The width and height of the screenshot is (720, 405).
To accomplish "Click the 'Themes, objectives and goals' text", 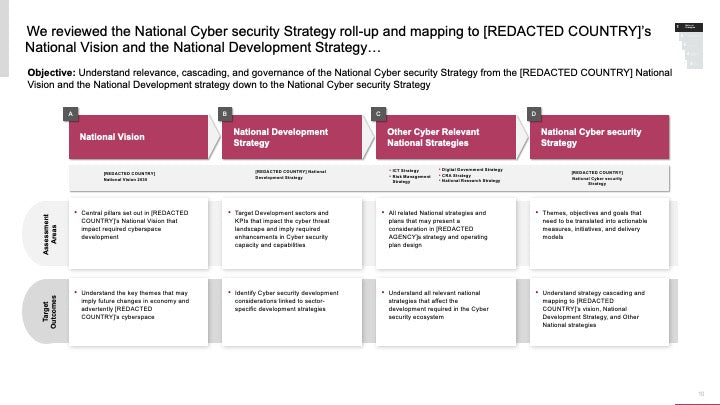I will coord(594,225).
